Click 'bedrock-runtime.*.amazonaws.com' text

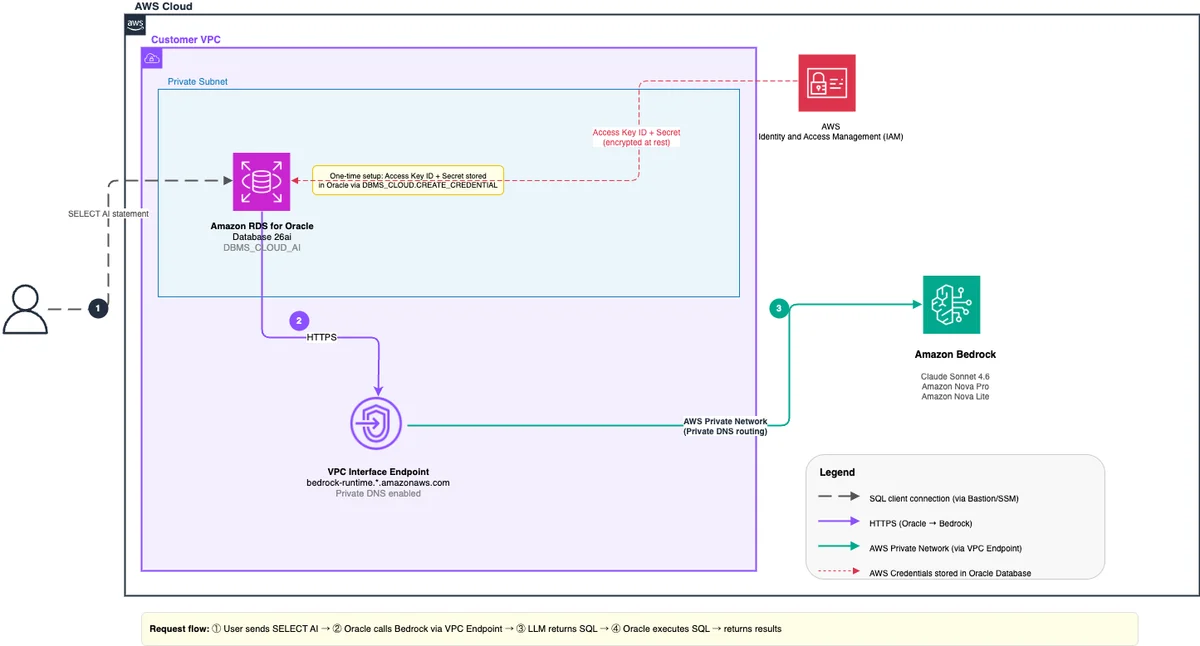[378, 482]
